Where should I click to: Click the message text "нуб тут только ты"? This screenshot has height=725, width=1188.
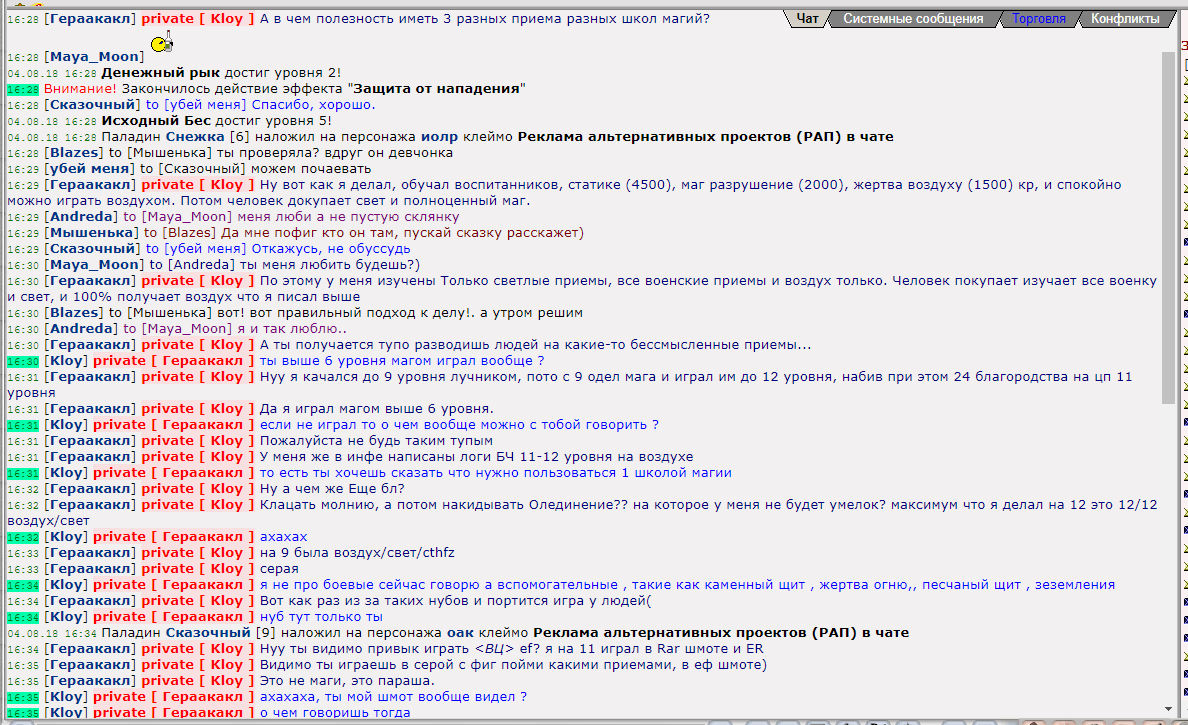point(321,617)
